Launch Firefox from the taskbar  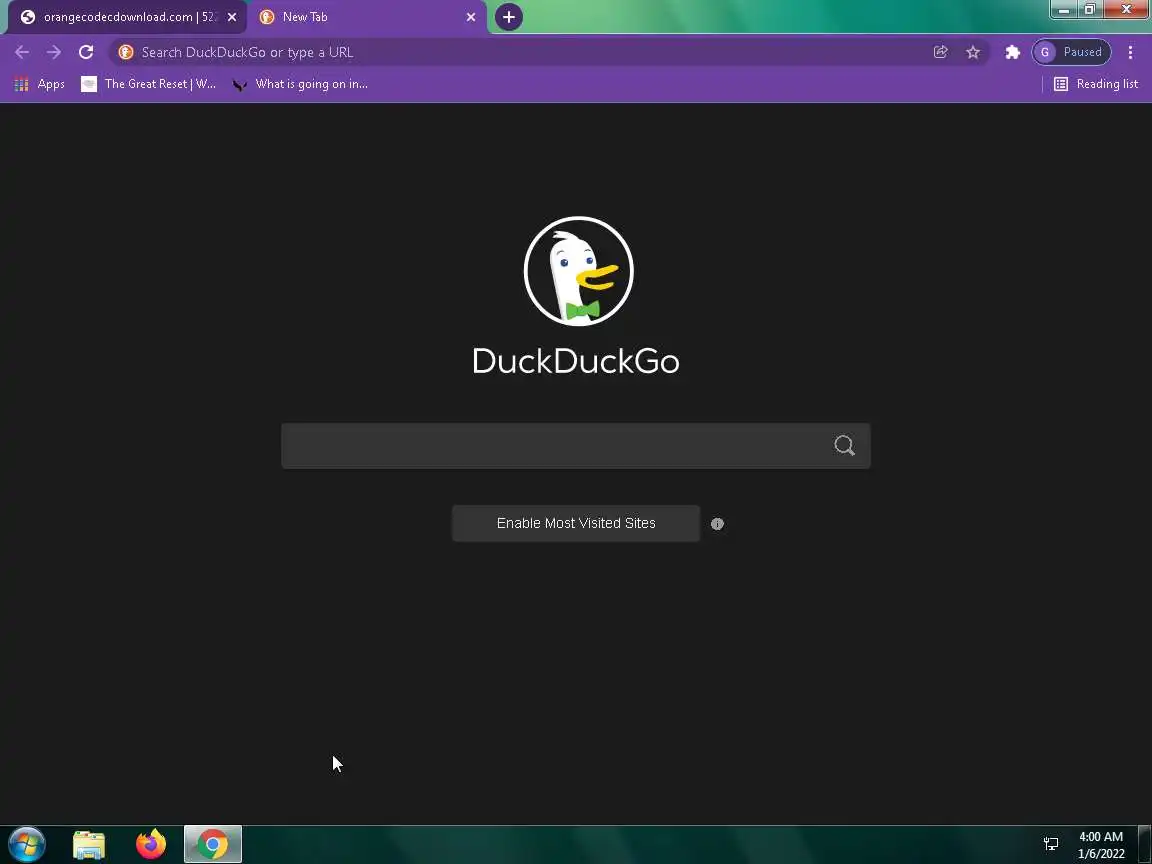pos(151,844)
